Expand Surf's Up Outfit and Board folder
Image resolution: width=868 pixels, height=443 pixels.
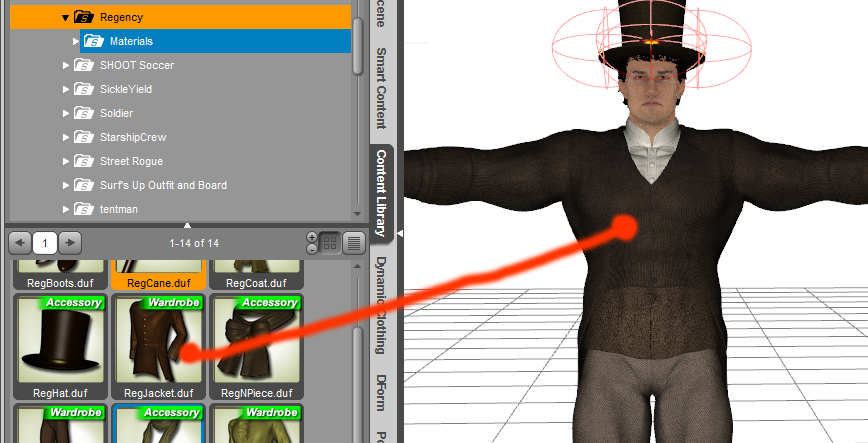click(66, 186)
